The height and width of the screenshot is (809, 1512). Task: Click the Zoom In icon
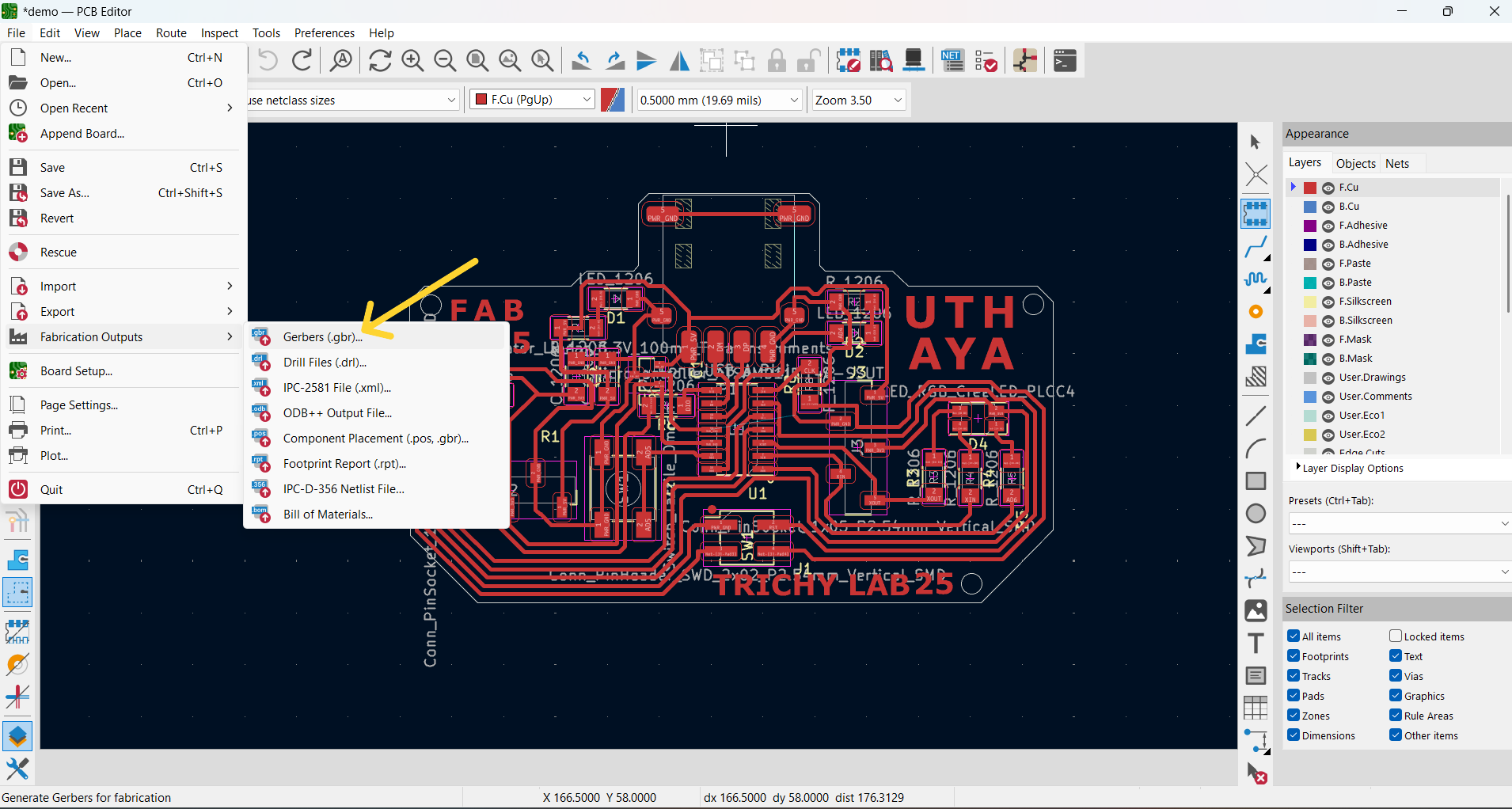[x=412, y=60]
